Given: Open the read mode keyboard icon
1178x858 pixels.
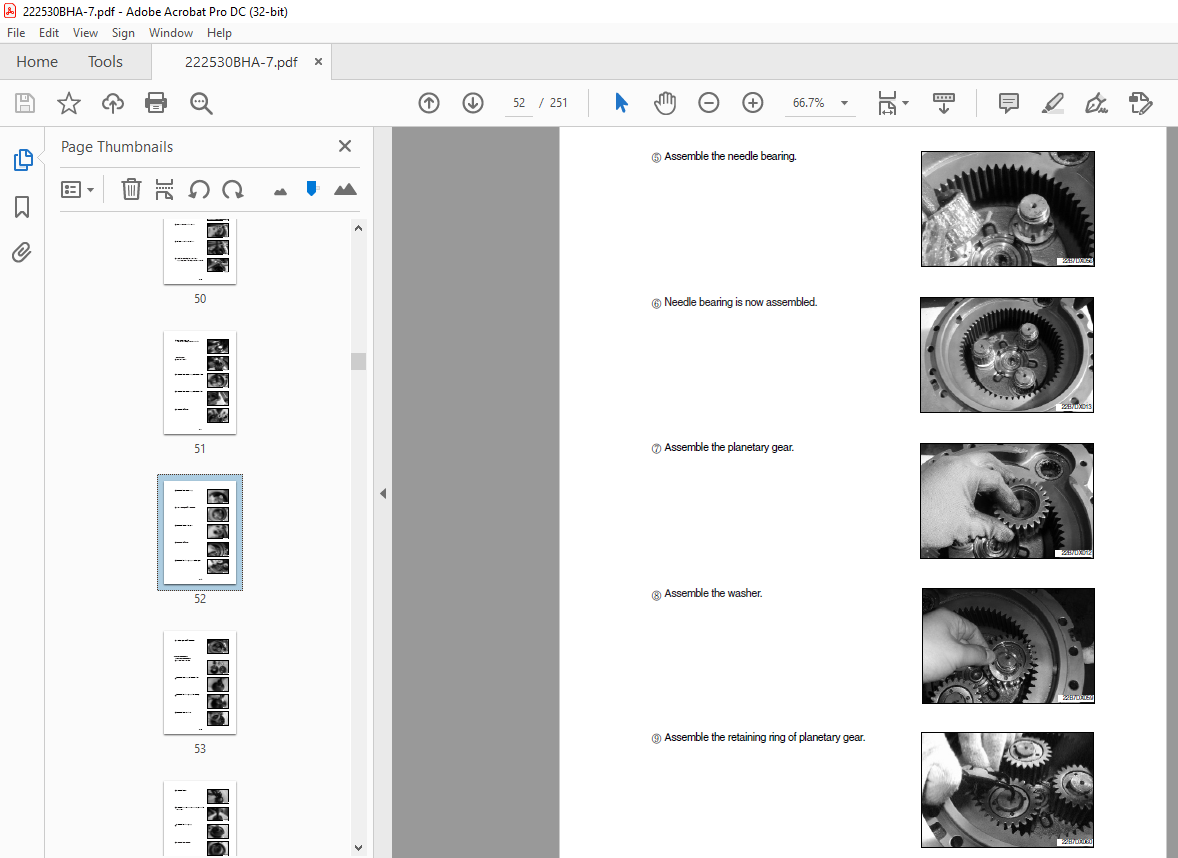Looking at the screenshot, I should coord(944,103).
